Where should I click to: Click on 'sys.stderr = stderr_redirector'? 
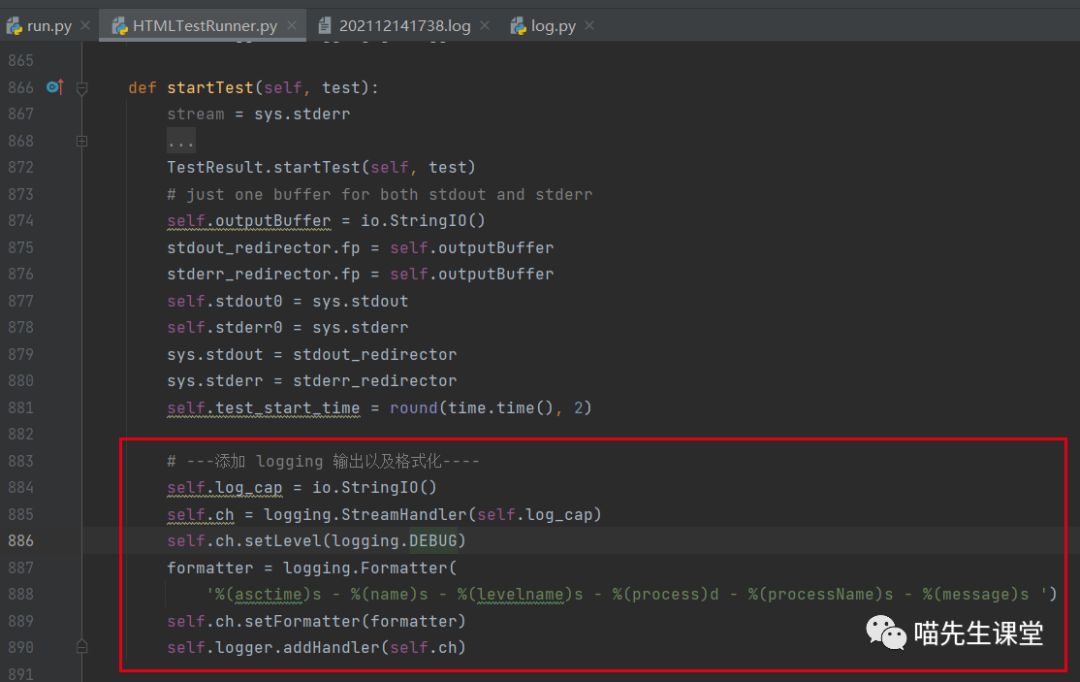pos(311,381)
